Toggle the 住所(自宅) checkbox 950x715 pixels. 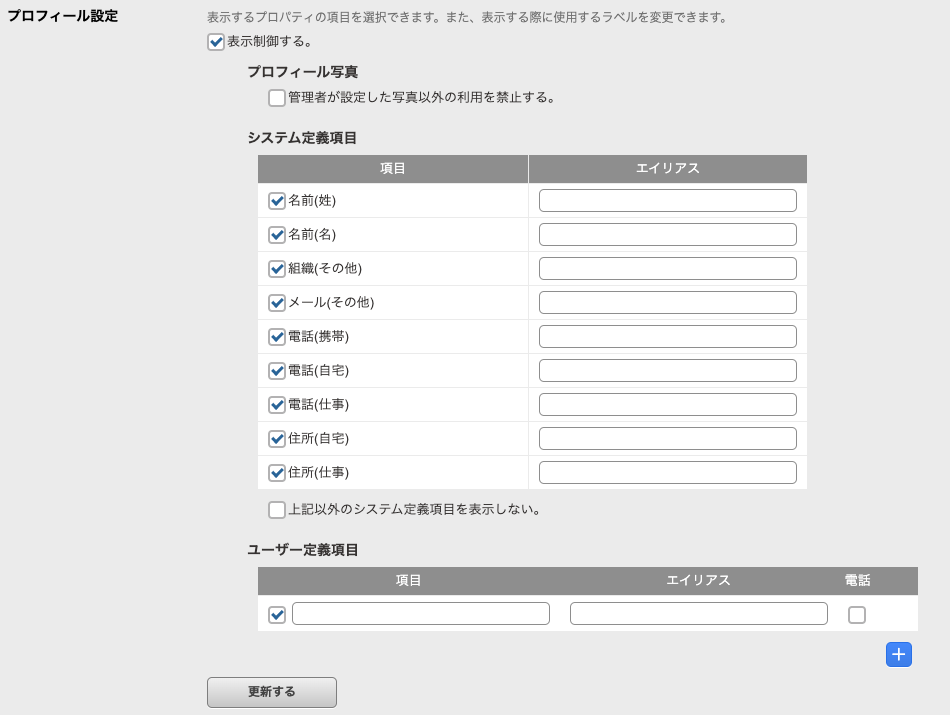(x=277, y=438)
